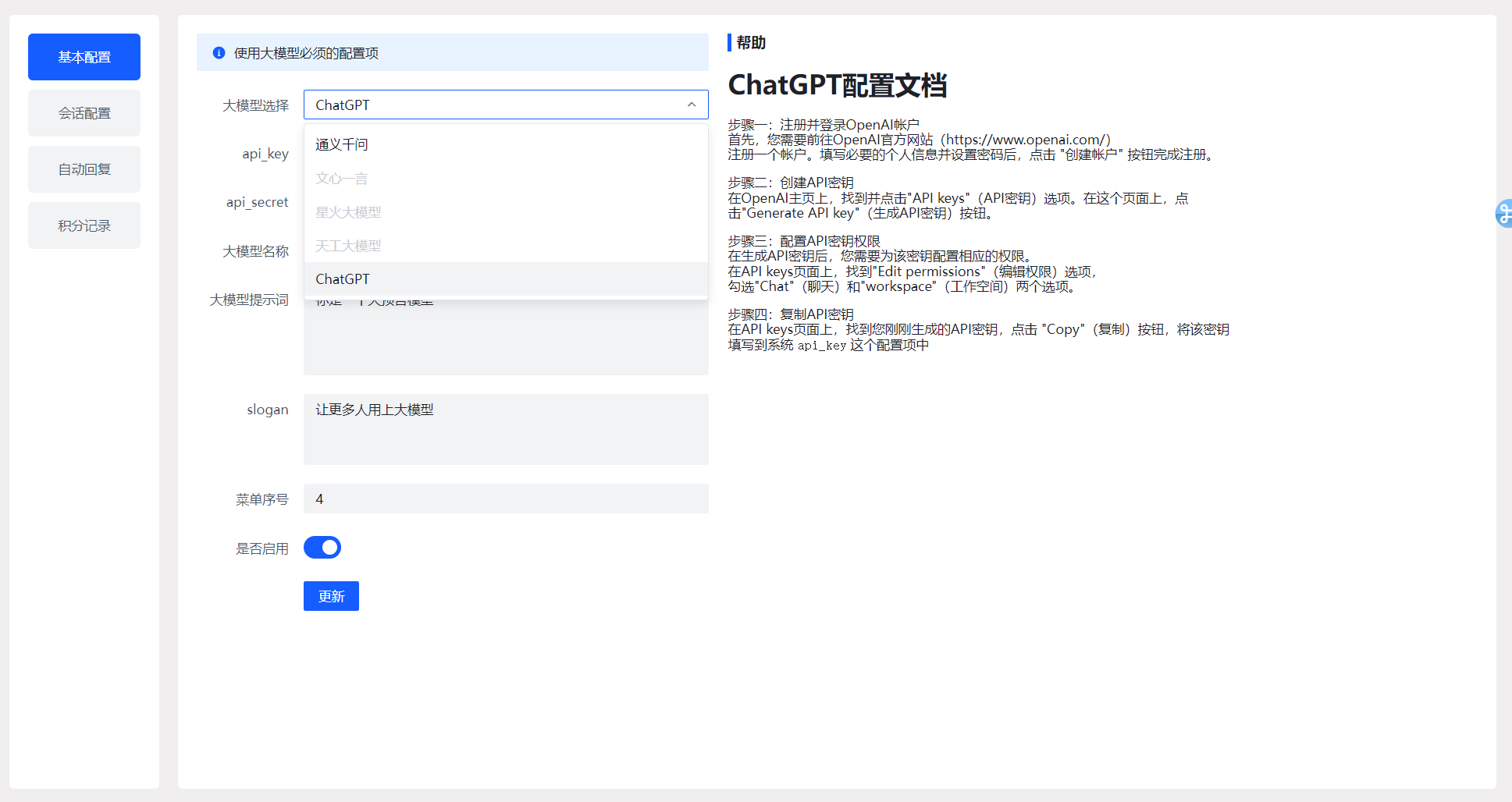The image size is (1512, 802).
Task: Collapse the dropdown using the chevron arrow
Action: [691, 105]
